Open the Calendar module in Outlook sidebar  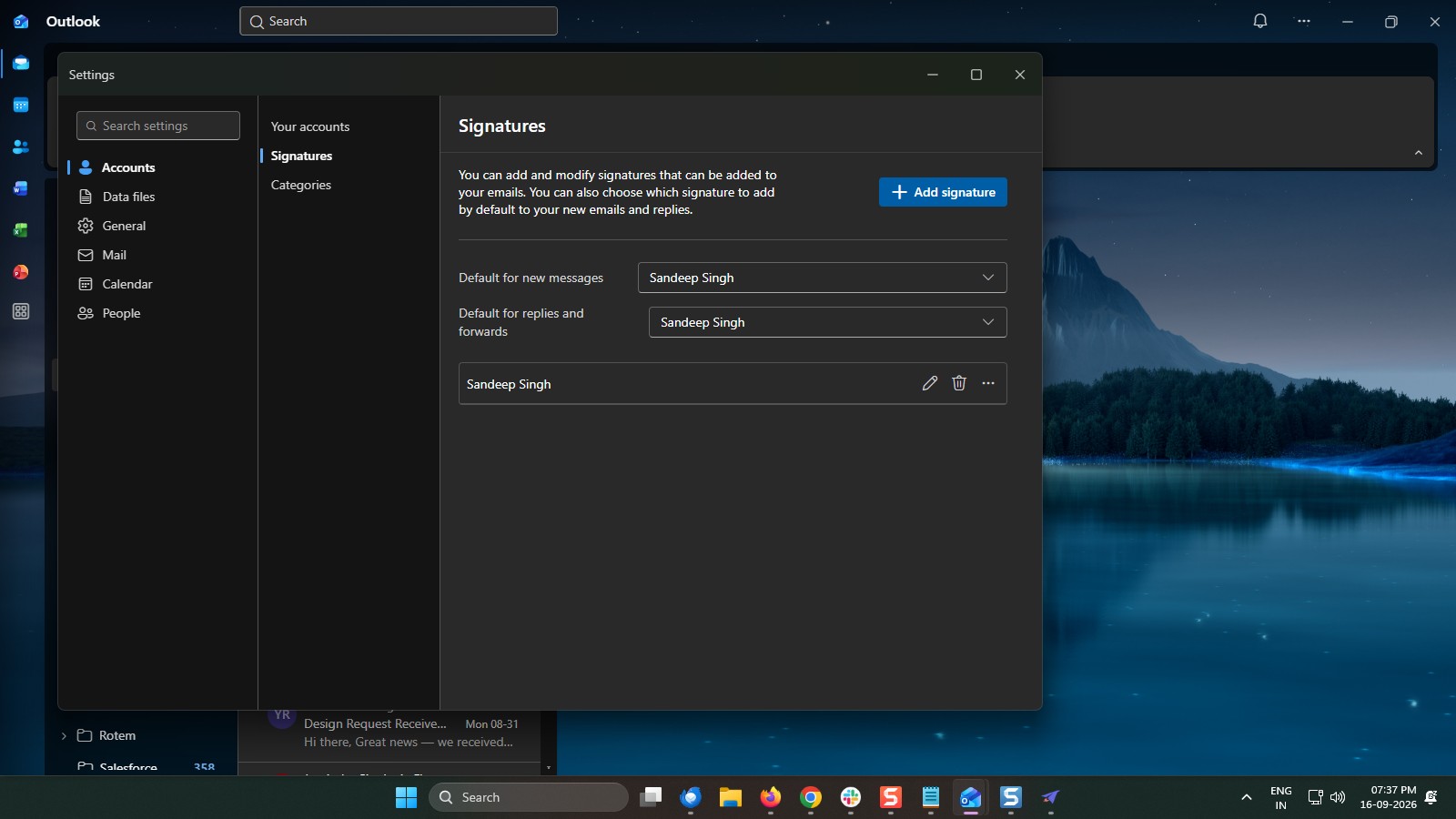coord(21,106)
